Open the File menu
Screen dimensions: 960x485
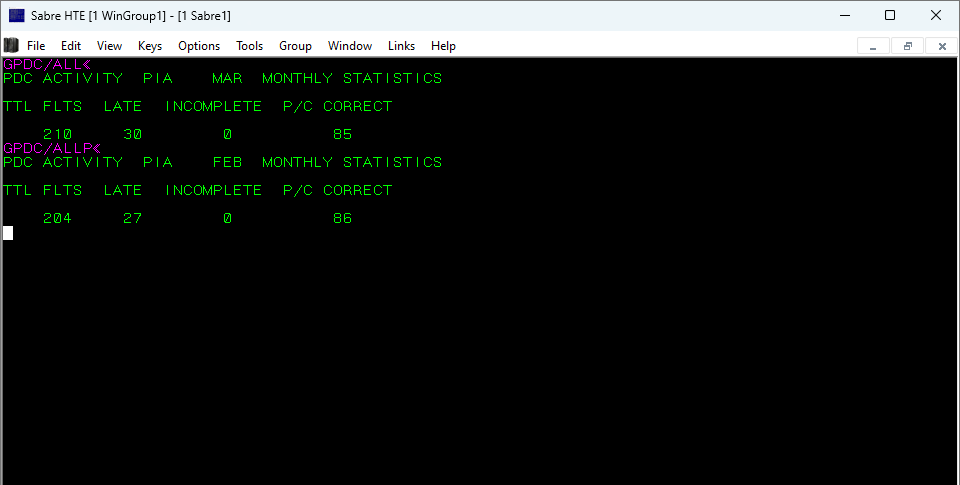coord(36,46)
